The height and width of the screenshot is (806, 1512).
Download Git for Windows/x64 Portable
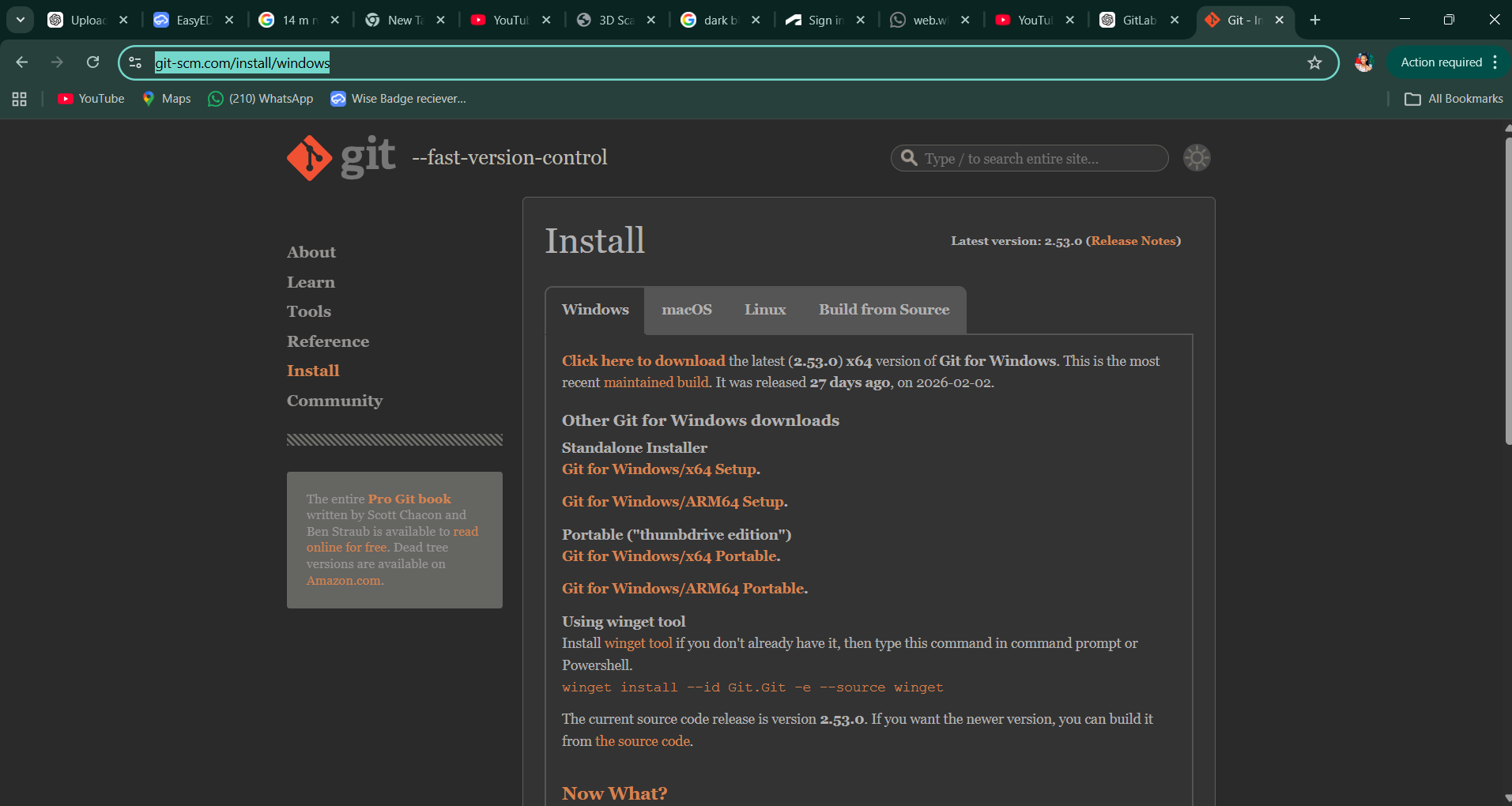669,556
